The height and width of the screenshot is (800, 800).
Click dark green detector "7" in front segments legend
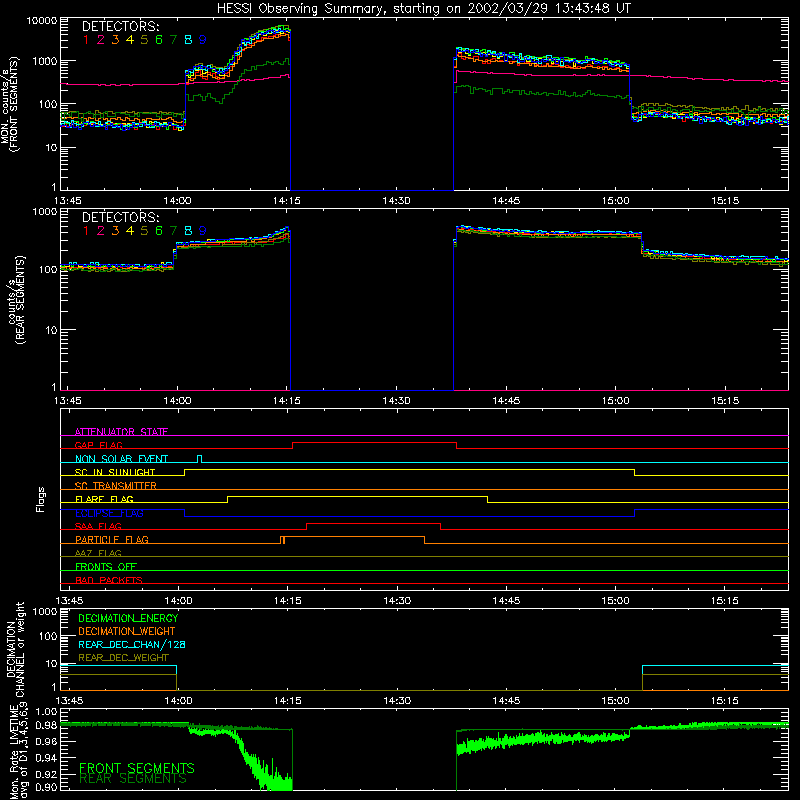173,40
